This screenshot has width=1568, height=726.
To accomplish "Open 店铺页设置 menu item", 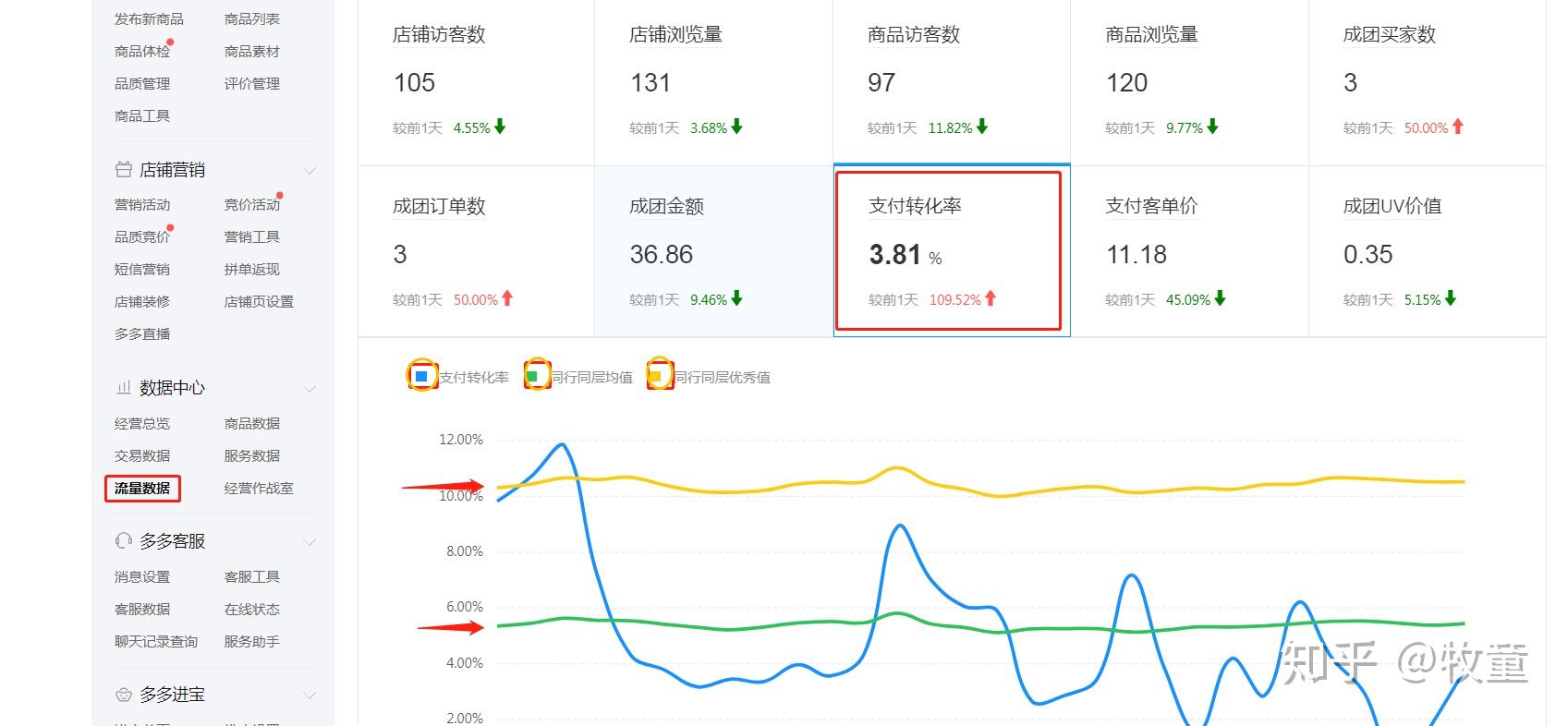I will (x=259, y=302).
